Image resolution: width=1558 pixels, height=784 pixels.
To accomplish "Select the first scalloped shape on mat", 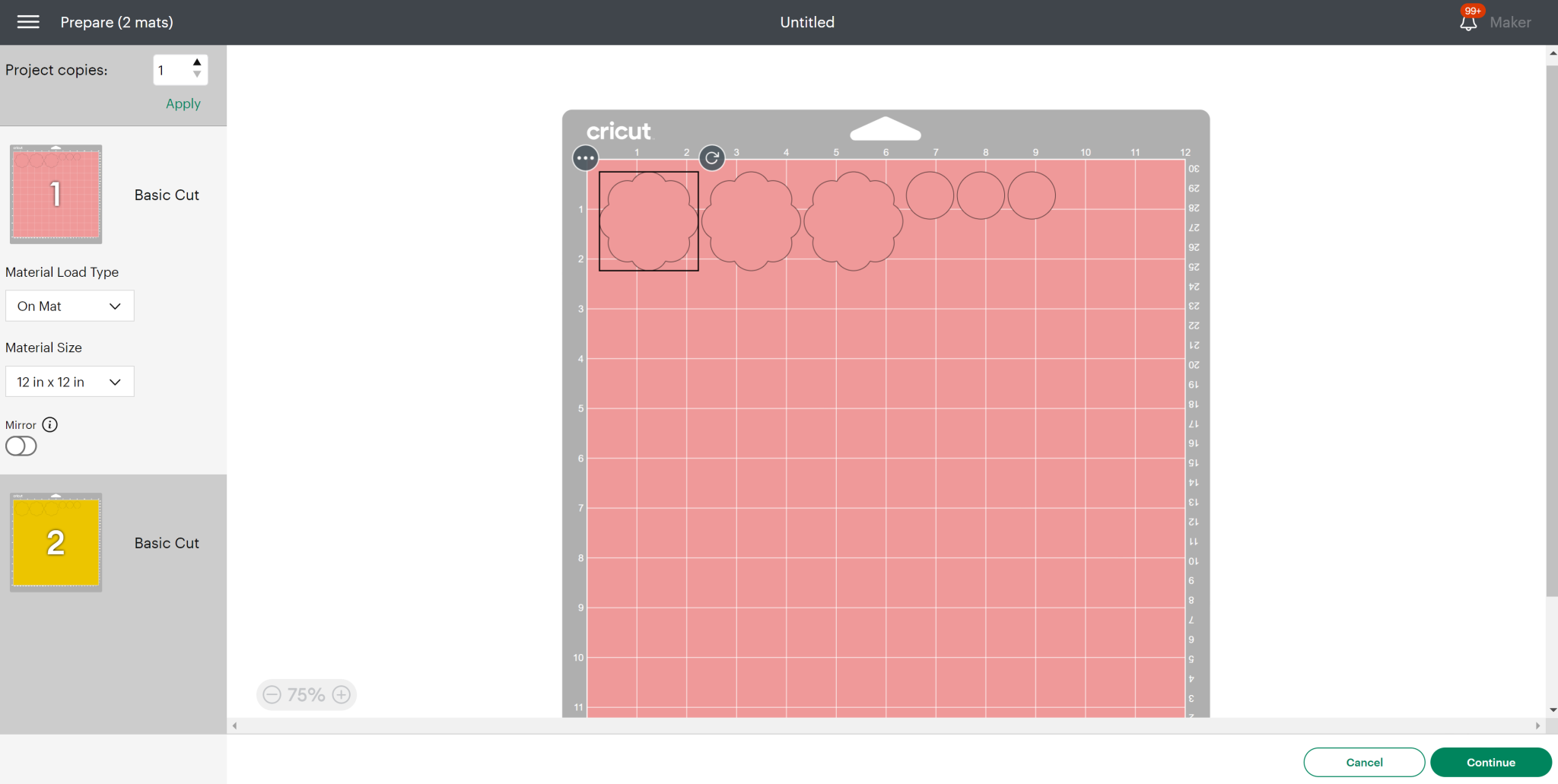I will [649, 221].
